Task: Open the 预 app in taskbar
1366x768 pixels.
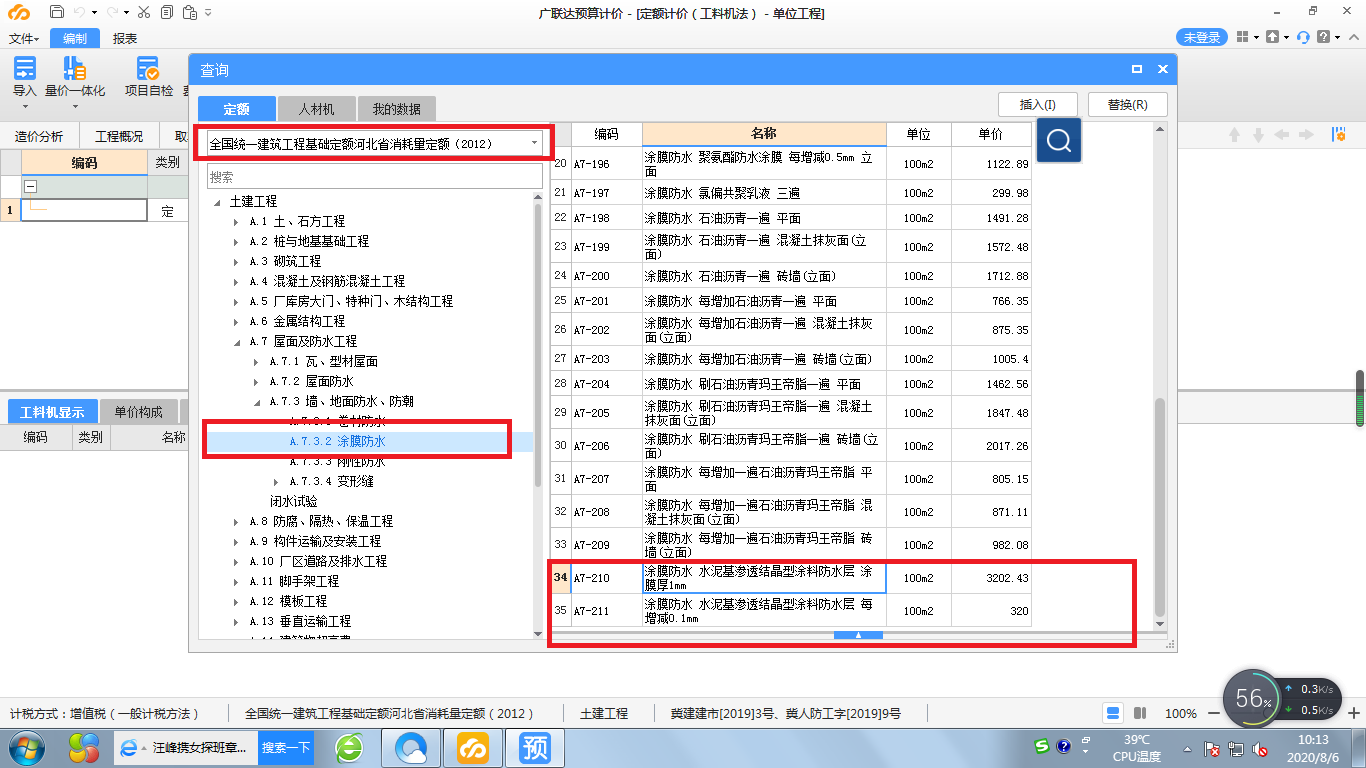Action: (x=535, y=747)
